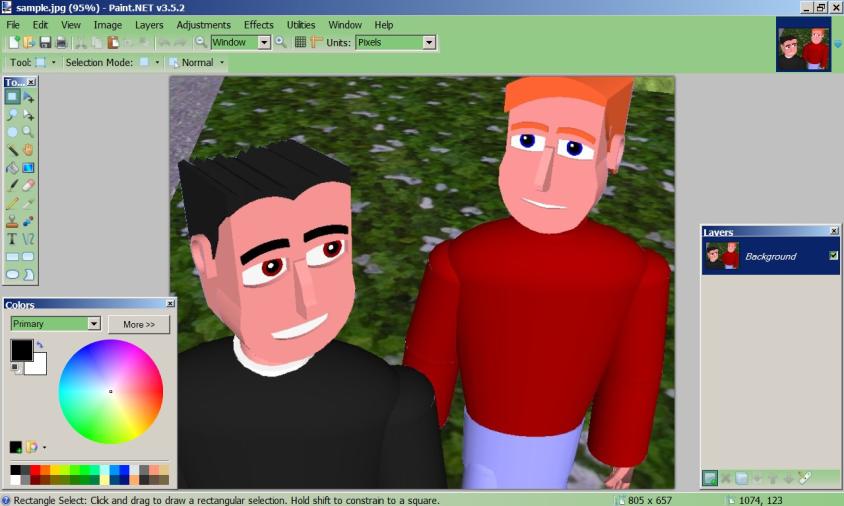Open the Units dropdown showing Pixels
The width and height of the screenshot is (844, 506).
(396, 42)
